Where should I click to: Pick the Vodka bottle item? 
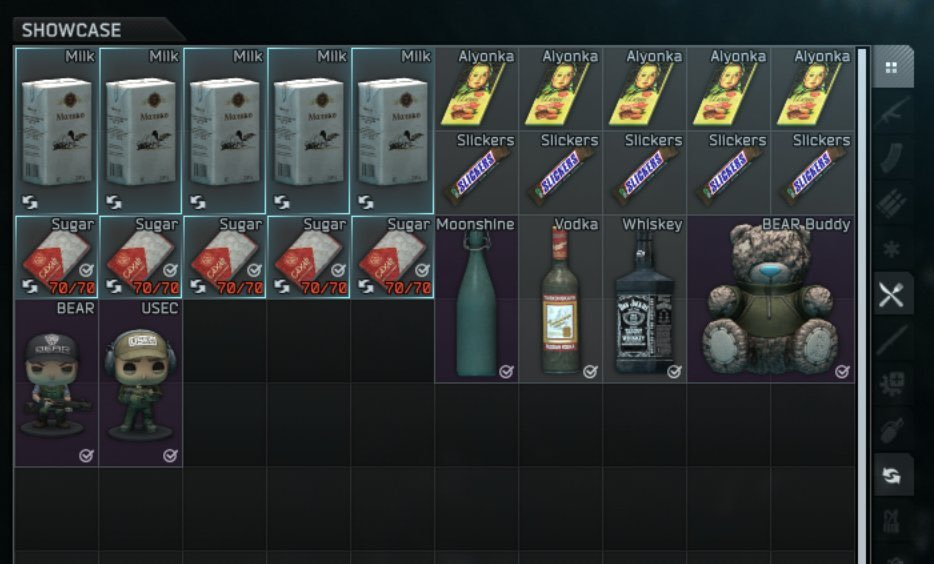(x=561, y=299)
